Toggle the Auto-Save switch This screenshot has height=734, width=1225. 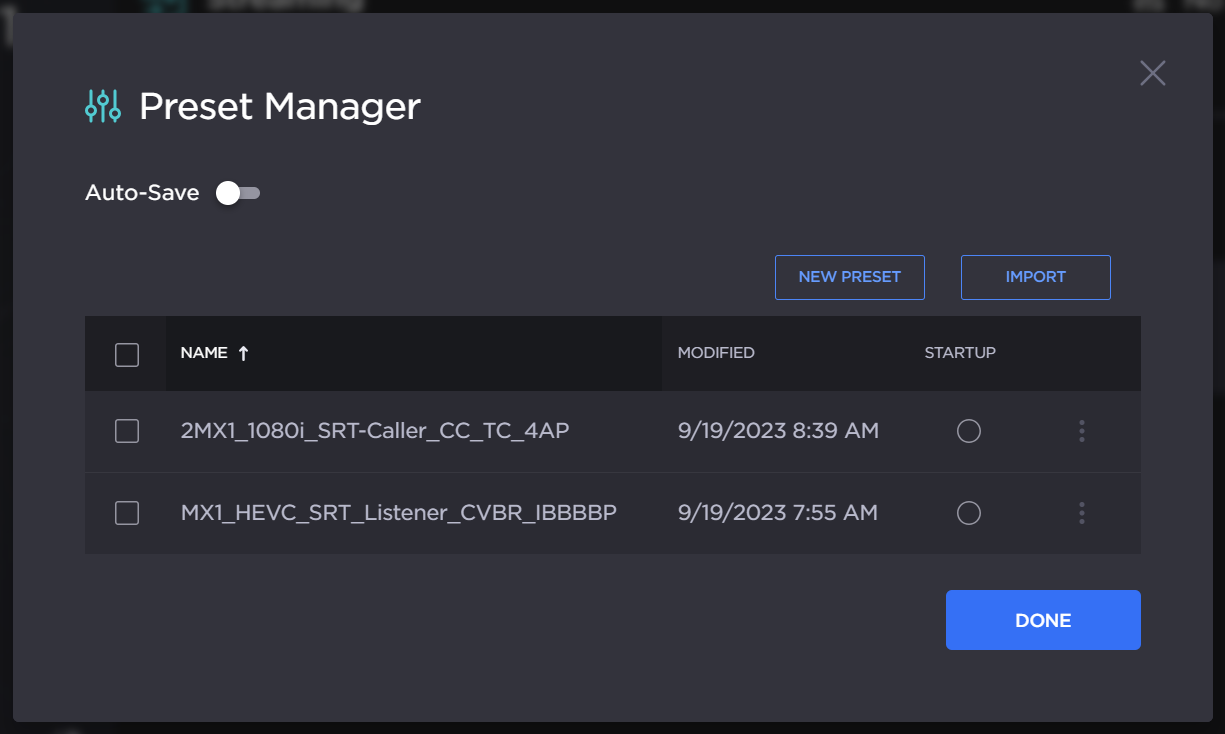tap(238, 193)
